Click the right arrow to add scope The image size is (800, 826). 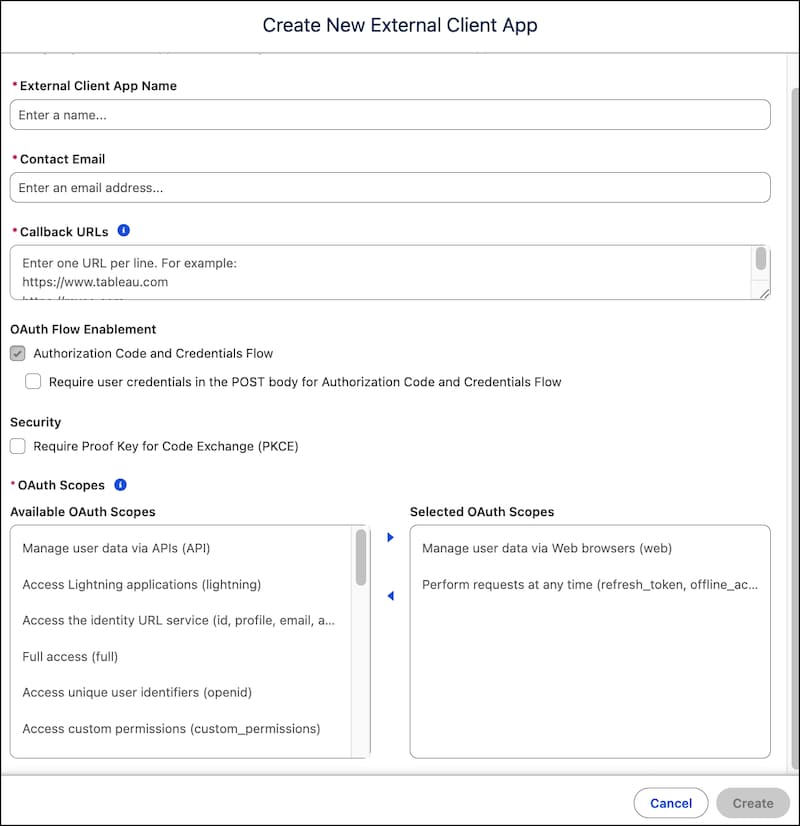390,537
